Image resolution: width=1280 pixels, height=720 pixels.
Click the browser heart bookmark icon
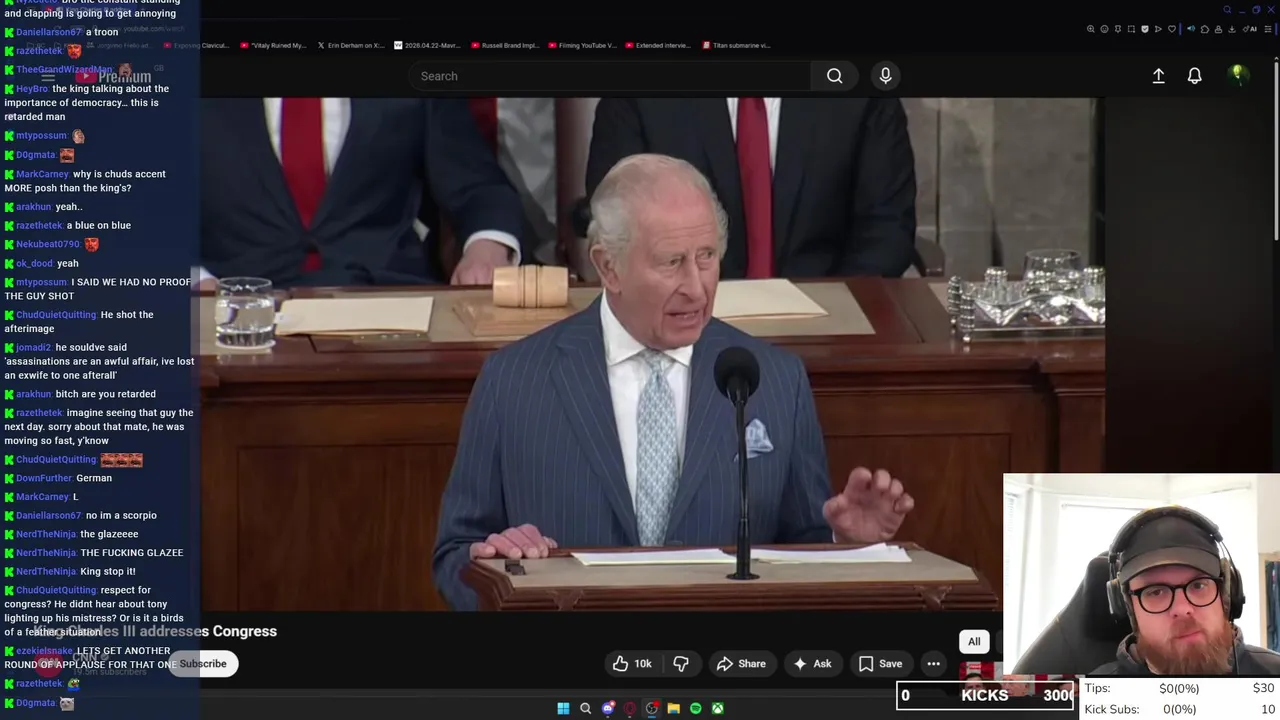(1172, 29)
